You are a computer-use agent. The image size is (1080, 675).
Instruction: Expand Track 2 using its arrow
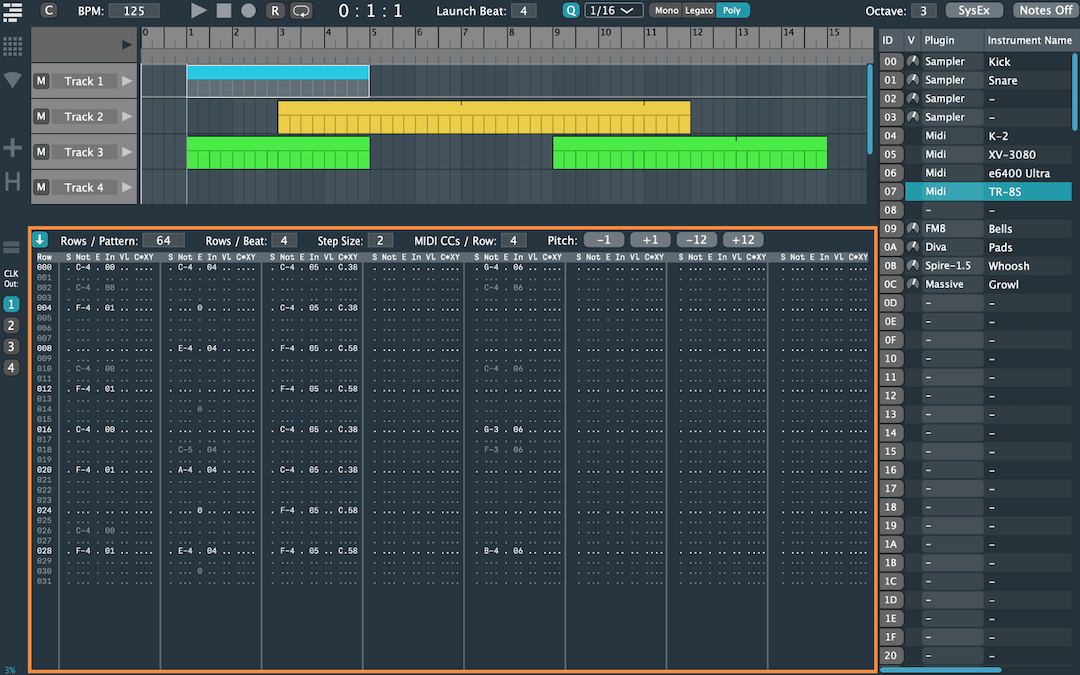tap(126, 117)
